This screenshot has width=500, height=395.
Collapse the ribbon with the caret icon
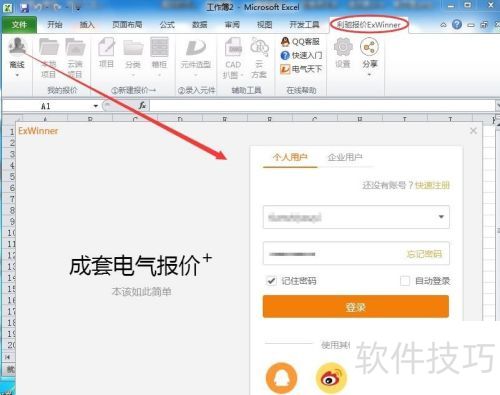click(443, 25)
